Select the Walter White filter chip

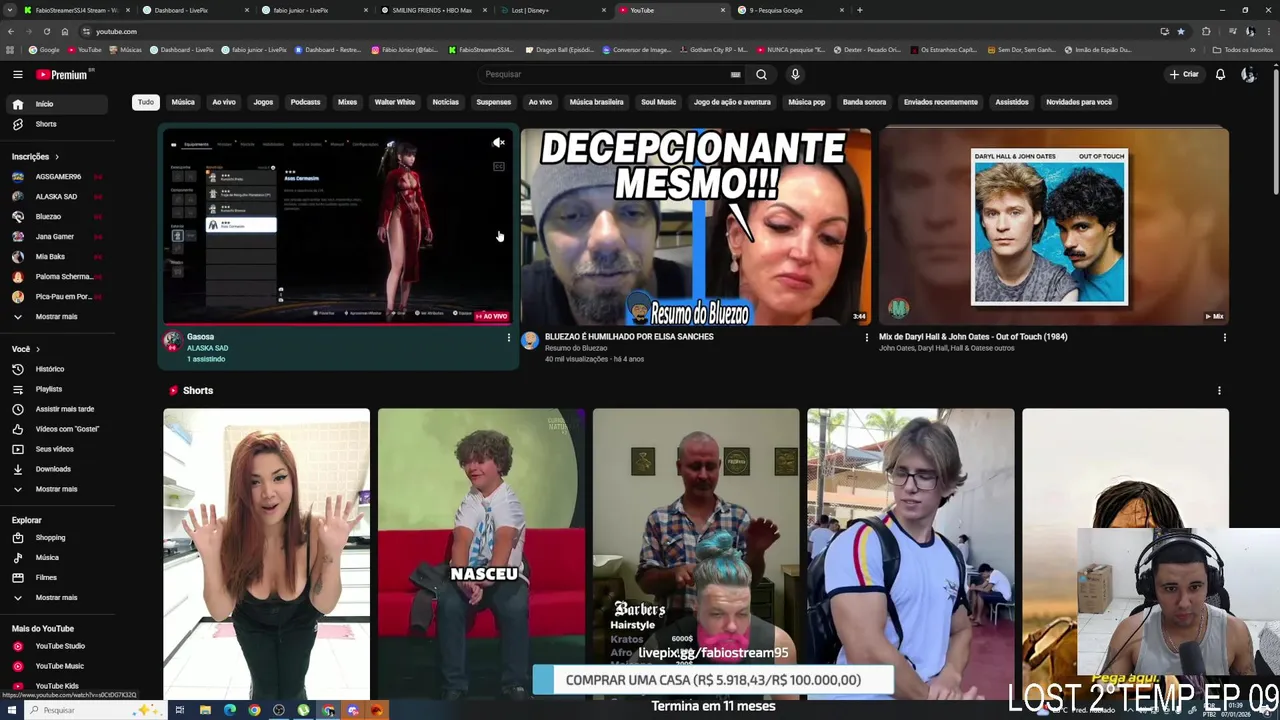[394, 102]
